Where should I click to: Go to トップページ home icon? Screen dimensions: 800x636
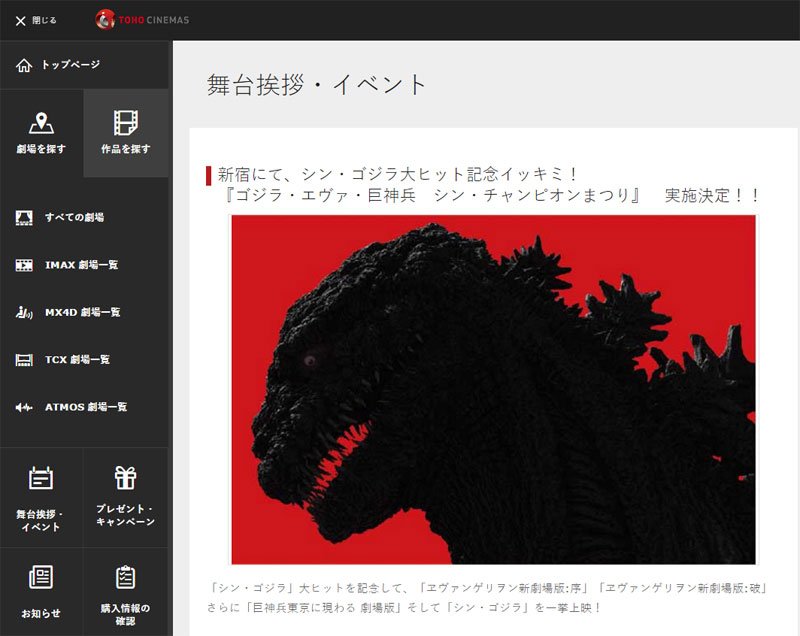[x=24, y=65]
